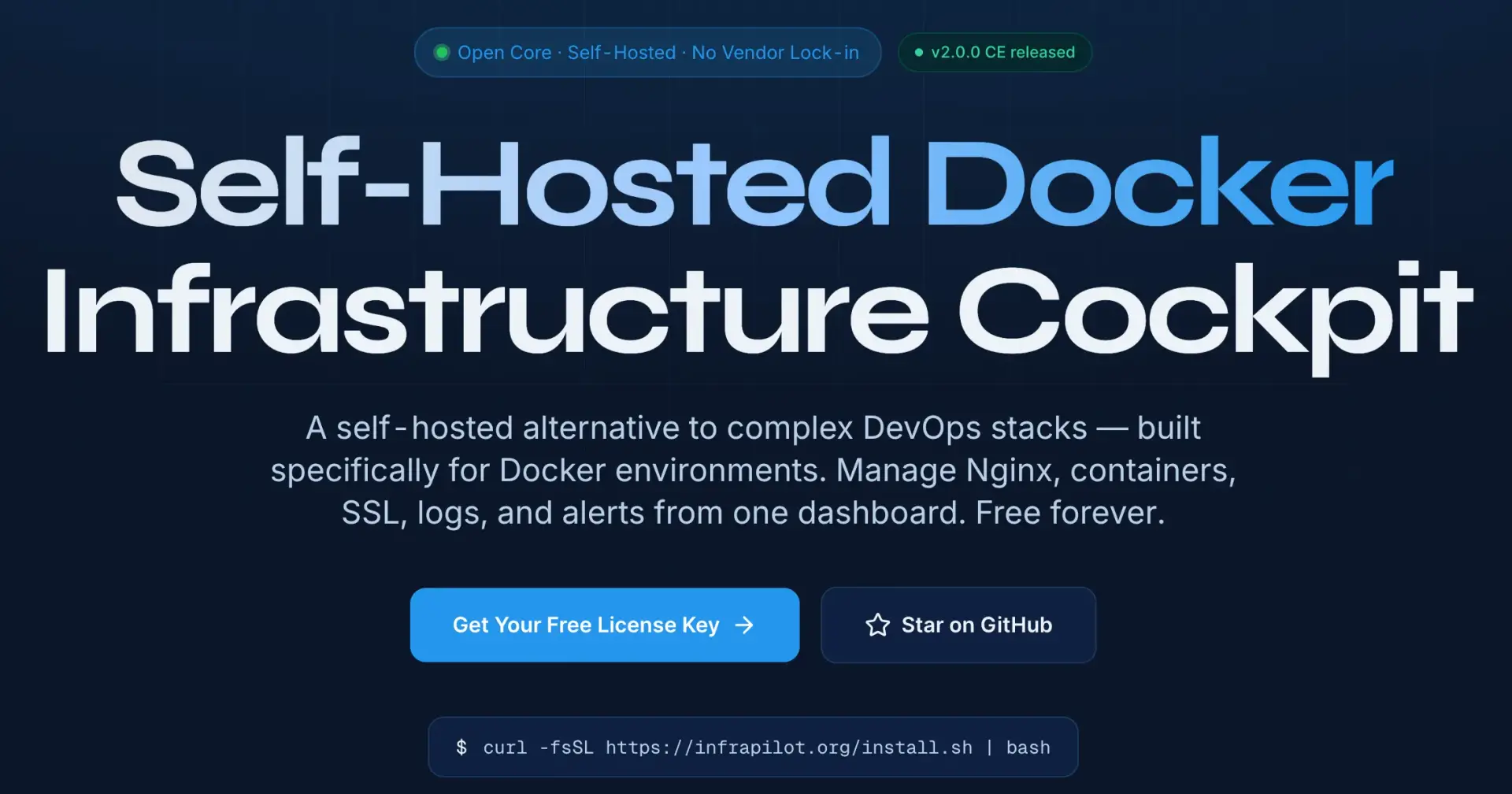Click the Star on GitHub button
This screenshot has height=794, width=1512.
(958, 625)
